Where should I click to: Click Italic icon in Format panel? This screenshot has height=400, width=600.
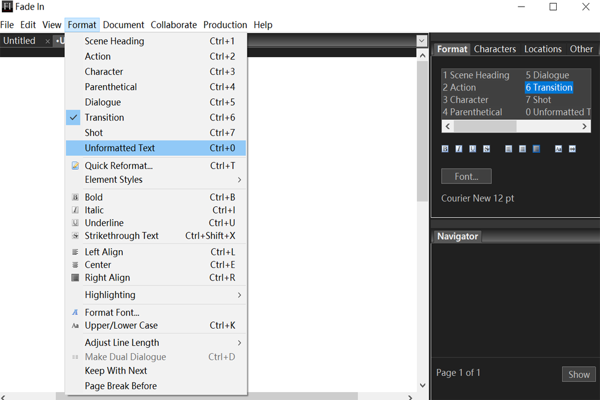459,149
